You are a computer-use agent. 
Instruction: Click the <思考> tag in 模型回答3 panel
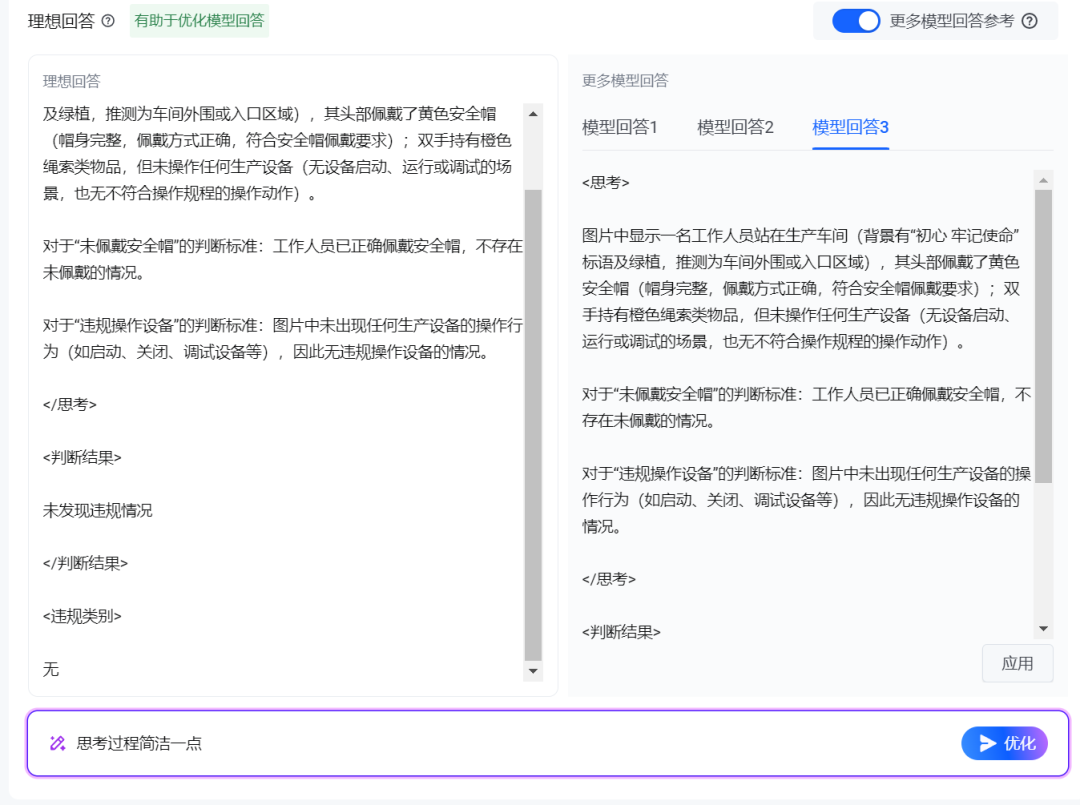[x=605, y=182]
